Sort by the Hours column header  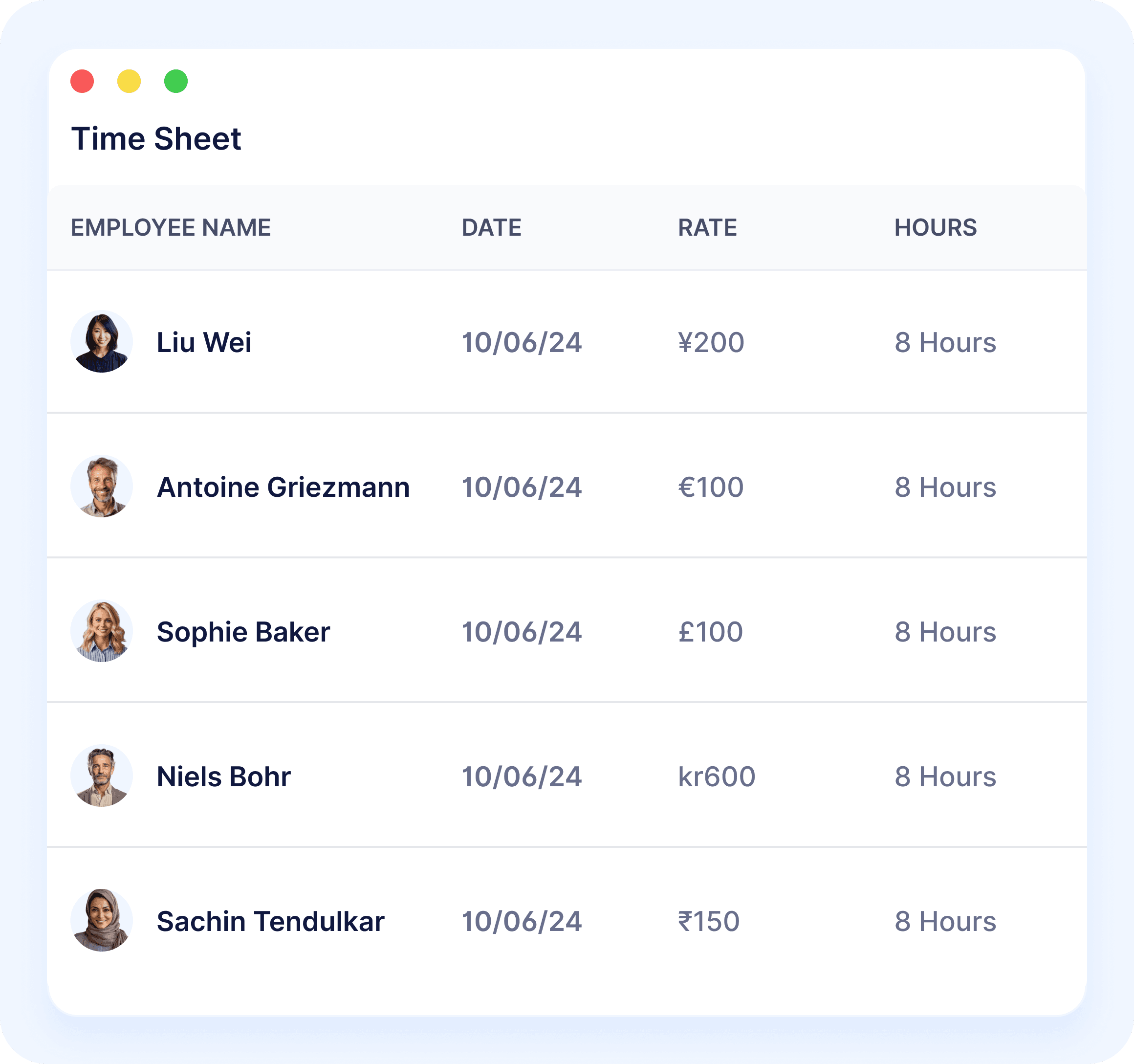coord(936,228)
